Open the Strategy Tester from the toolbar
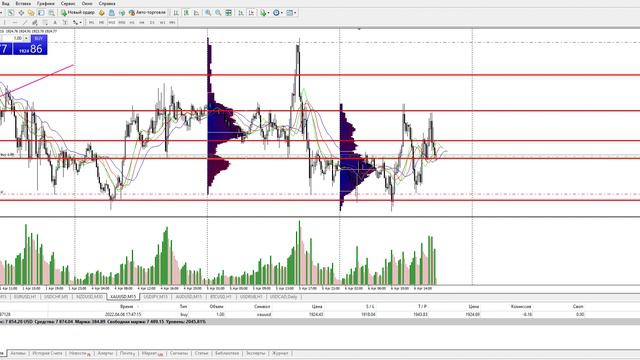 pyautogui.click(x=51, y=13)
